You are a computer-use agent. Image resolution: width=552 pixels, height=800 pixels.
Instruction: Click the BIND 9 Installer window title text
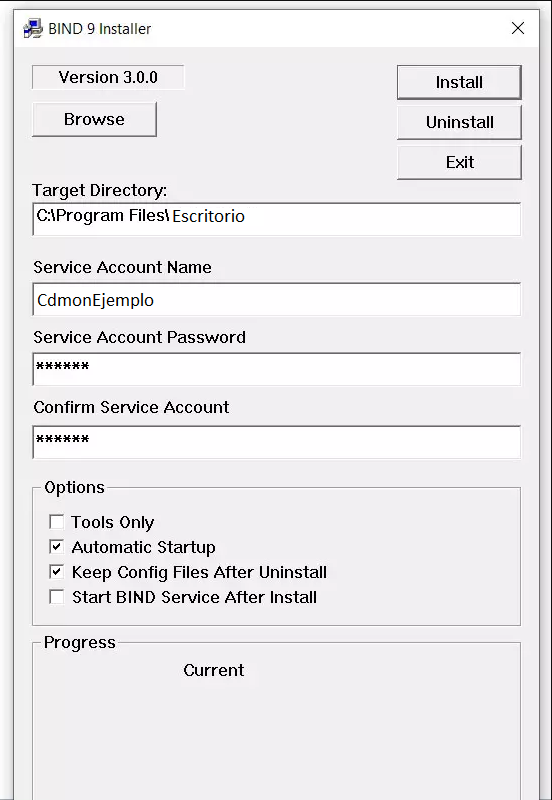[x=99, y=29]
